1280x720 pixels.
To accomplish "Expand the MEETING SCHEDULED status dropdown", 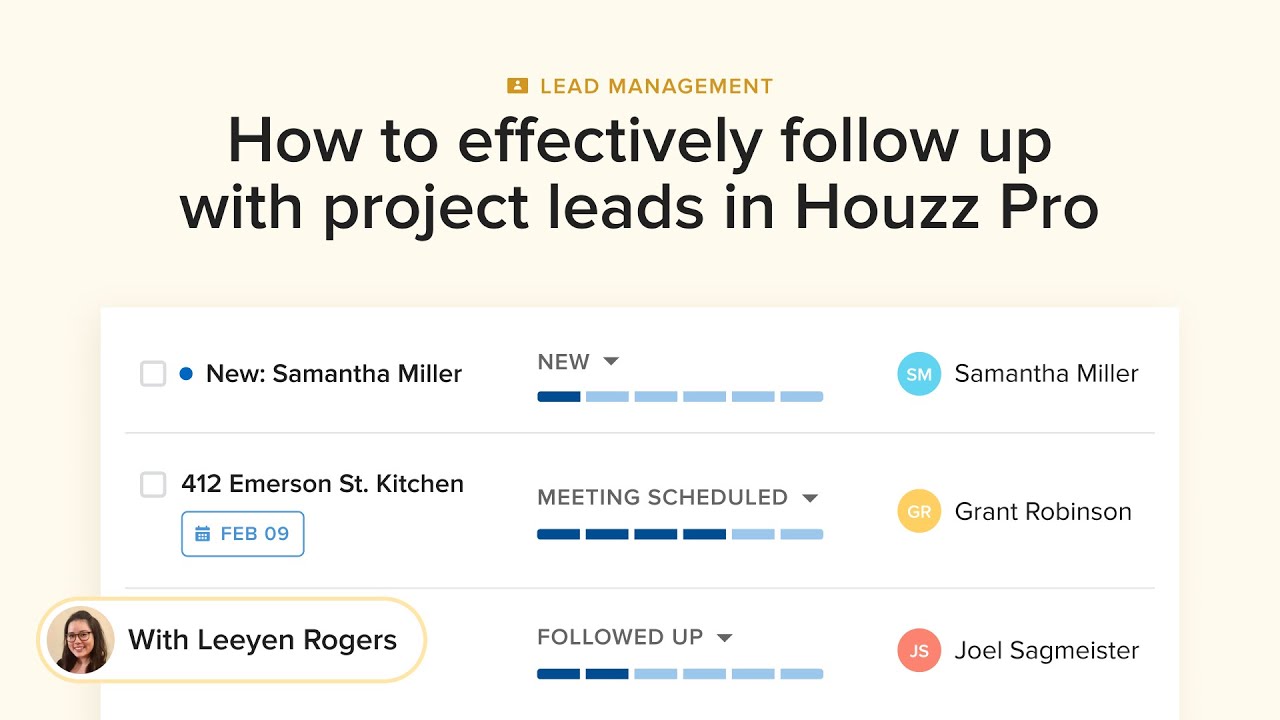I will point(810,497).
